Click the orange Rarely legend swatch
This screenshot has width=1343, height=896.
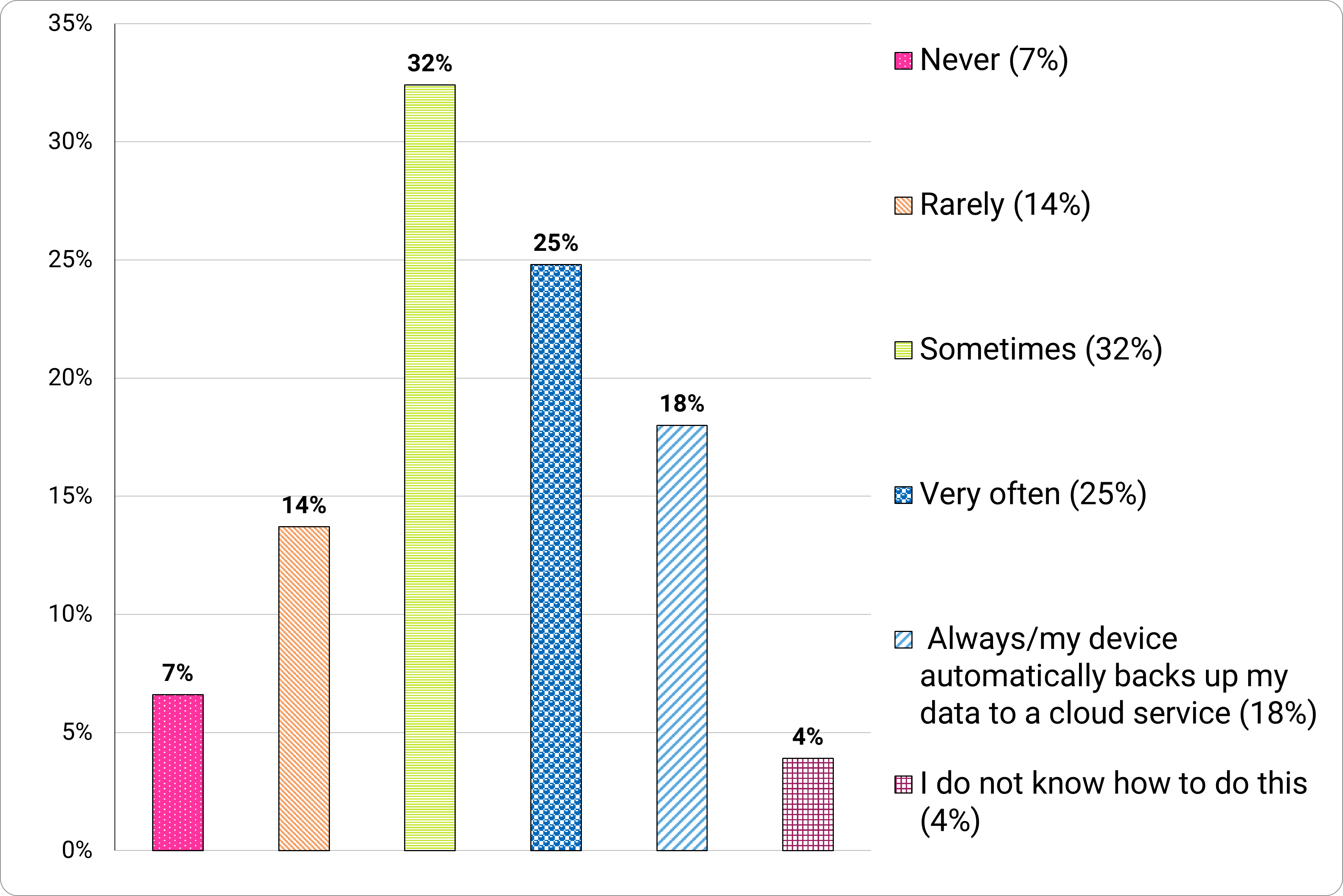903,206
